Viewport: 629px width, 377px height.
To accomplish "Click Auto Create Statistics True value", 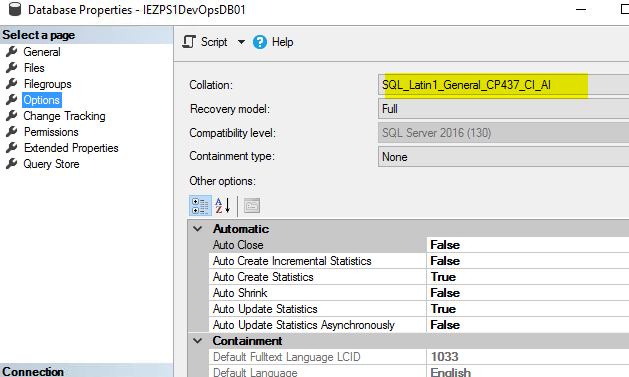I will click(x=443, y=277).
